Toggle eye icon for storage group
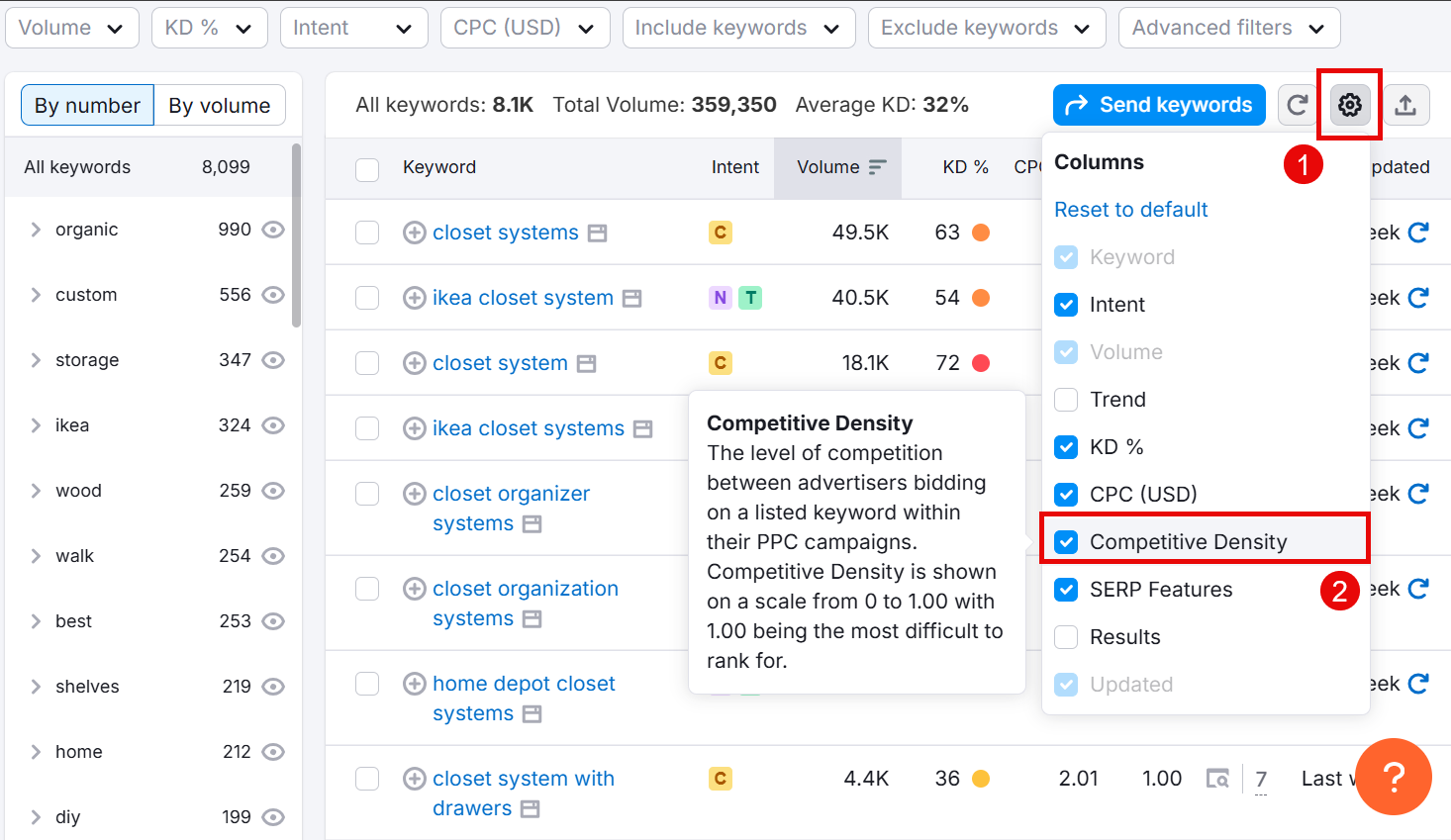Screen dimensions: 1451x840 click(x=273, y=360)
